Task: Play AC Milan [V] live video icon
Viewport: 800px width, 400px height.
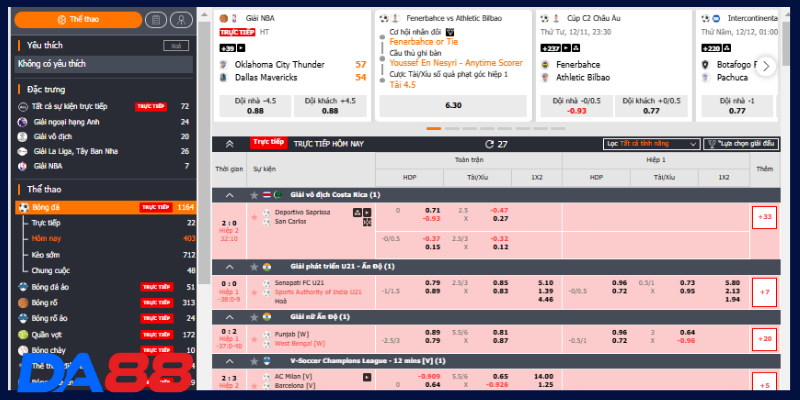Action: pyautogui.click(x=367, y=377)
